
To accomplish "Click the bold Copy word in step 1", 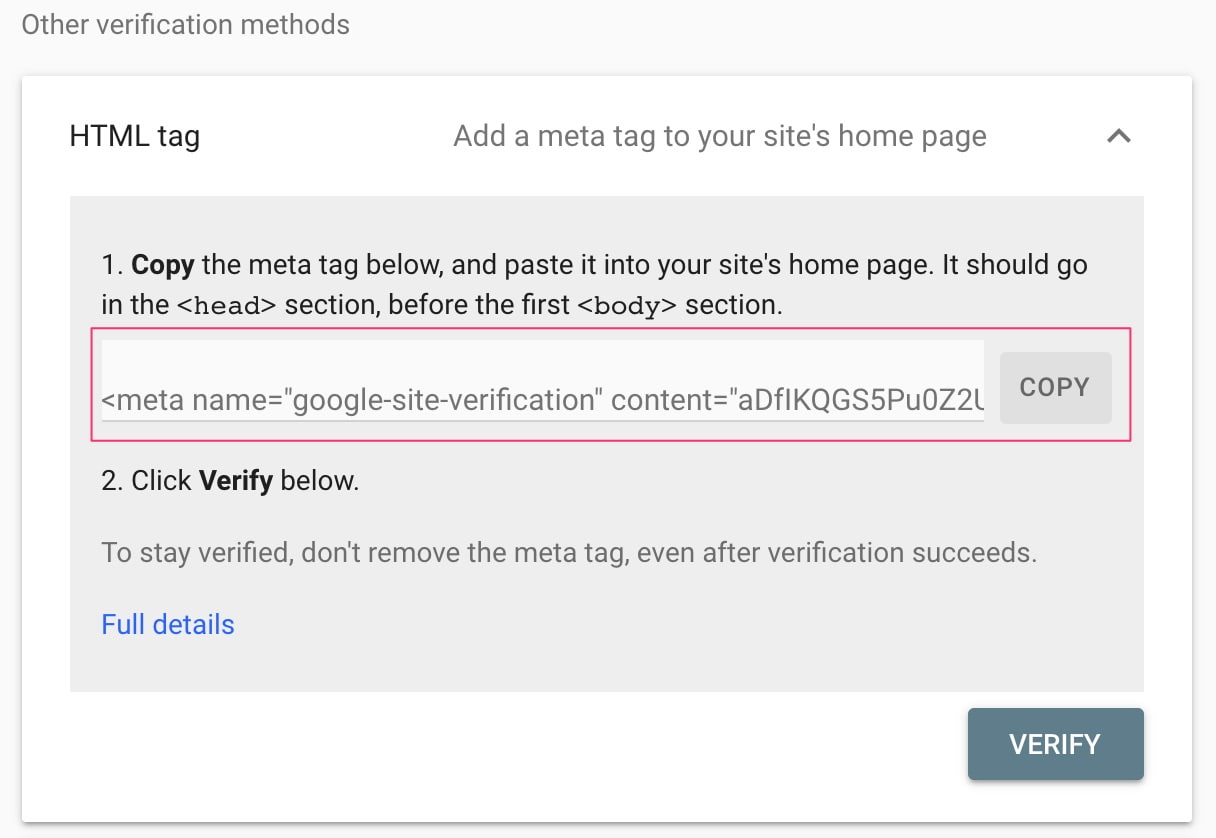I will 163,265.
